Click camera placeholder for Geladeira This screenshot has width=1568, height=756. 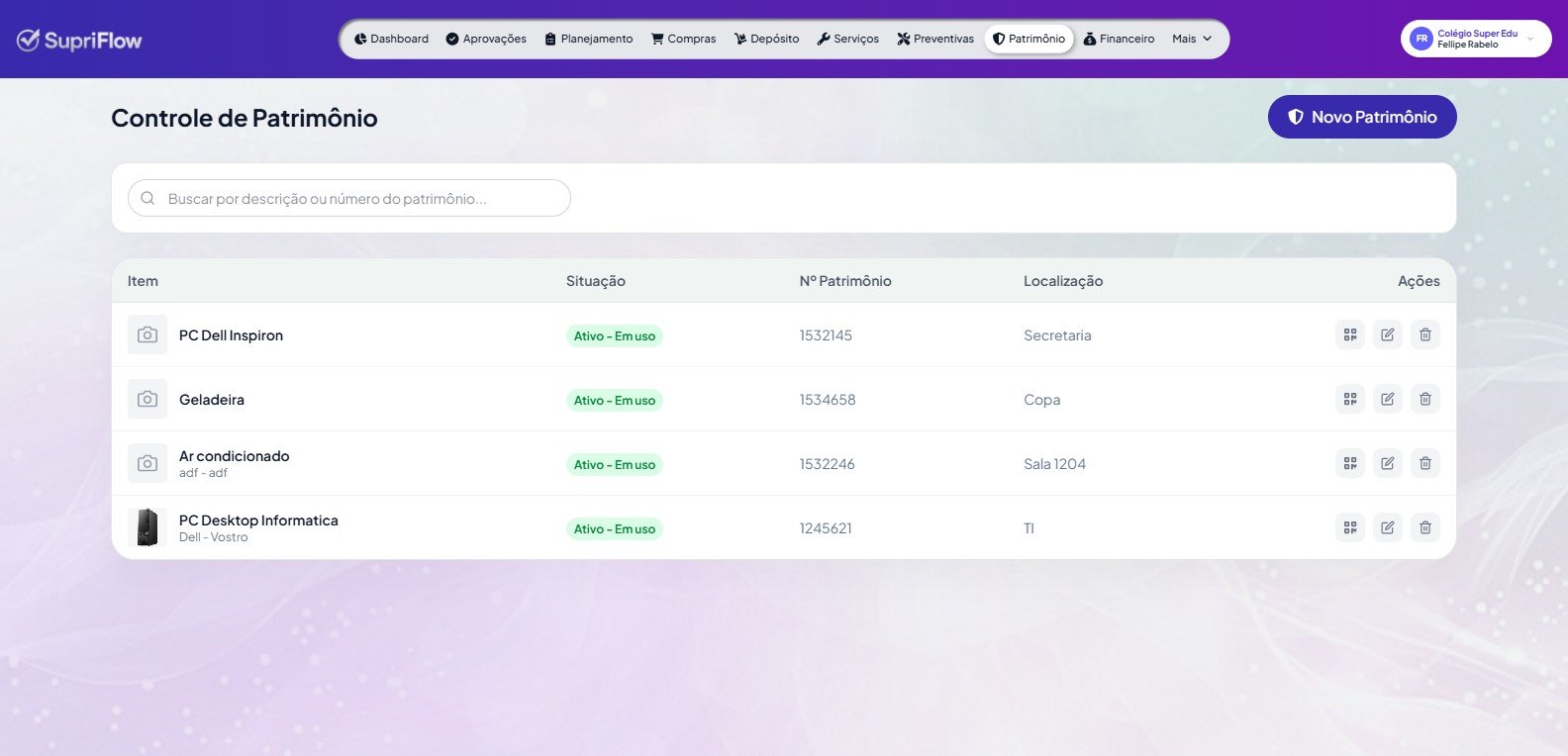pyautogui.click(x=147, y=399)
